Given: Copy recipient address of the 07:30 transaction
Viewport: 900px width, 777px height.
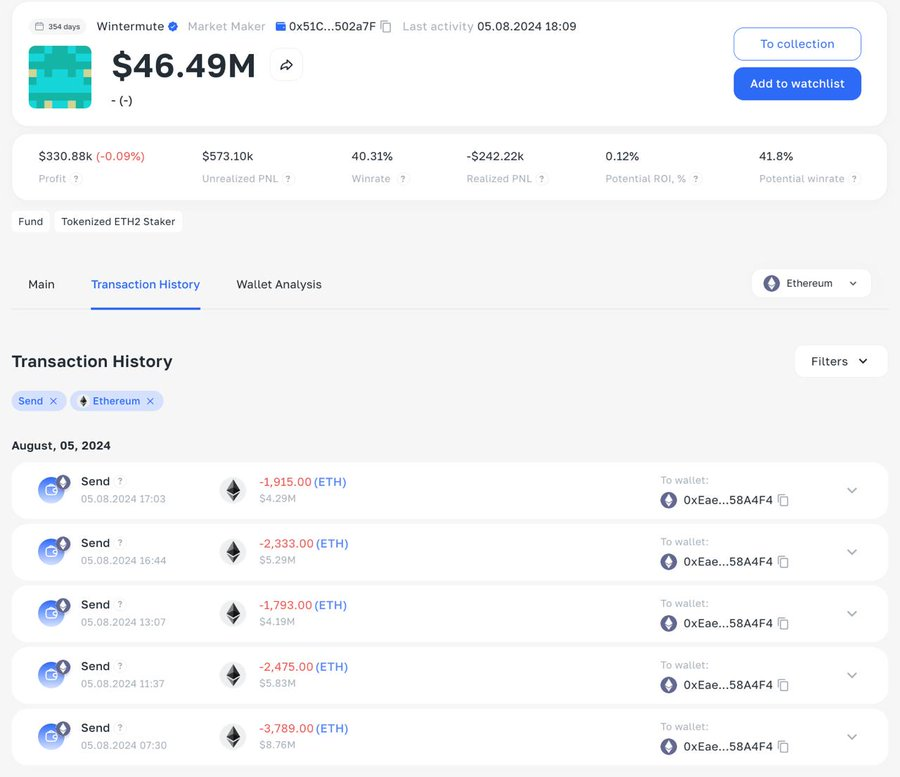Looking at the screenshot, I should point(783,747).
